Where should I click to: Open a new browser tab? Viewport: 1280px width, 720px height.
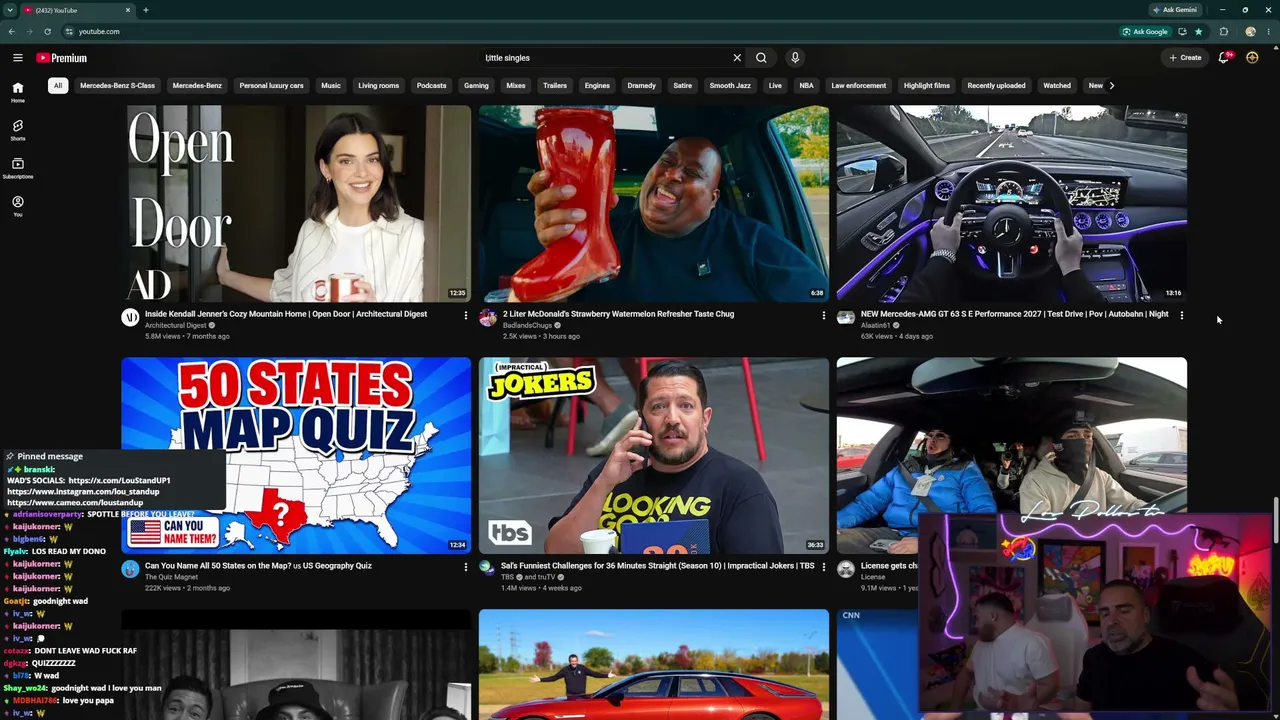[146, 10]
